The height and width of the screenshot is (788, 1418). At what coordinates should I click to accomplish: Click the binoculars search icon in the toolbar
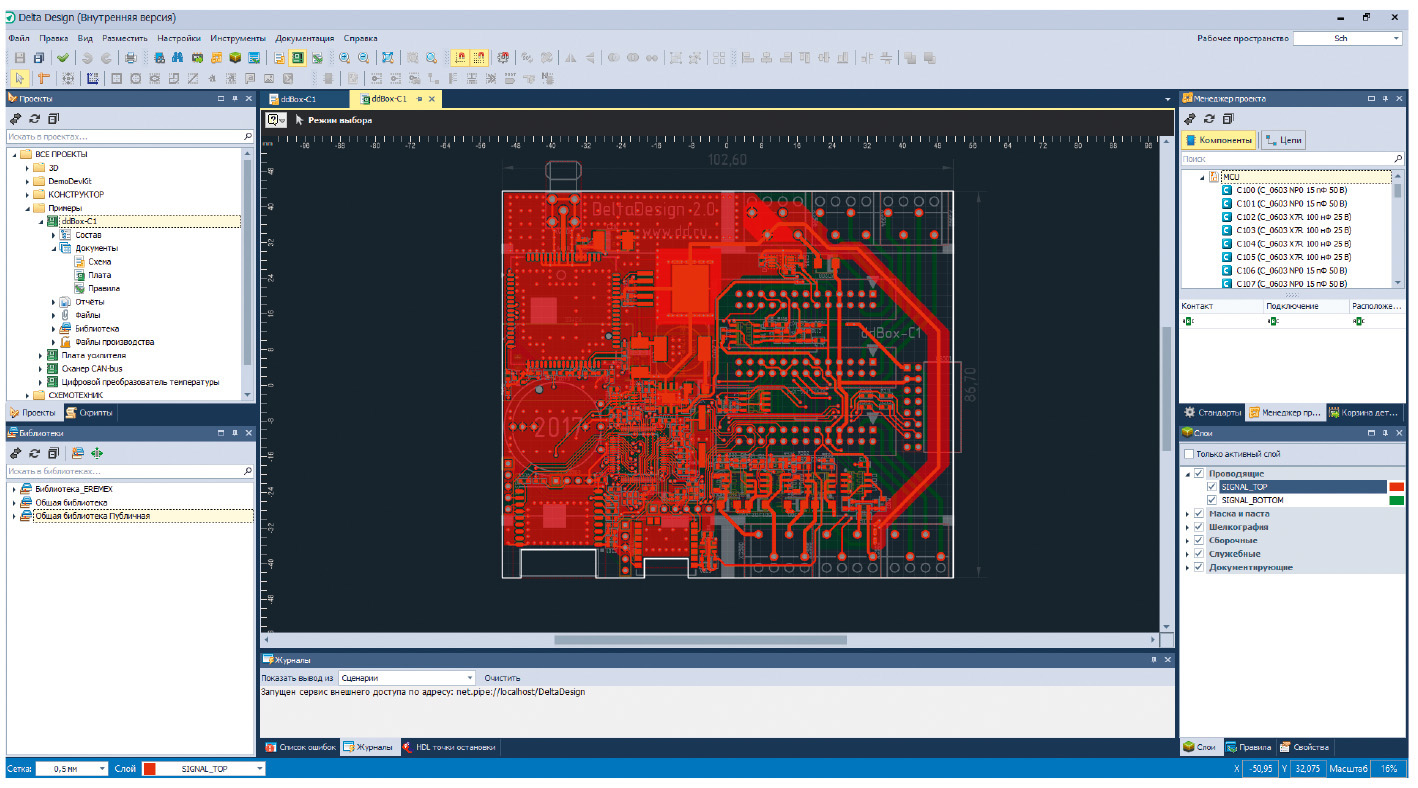pyautogui.click(x=178, y=58)
